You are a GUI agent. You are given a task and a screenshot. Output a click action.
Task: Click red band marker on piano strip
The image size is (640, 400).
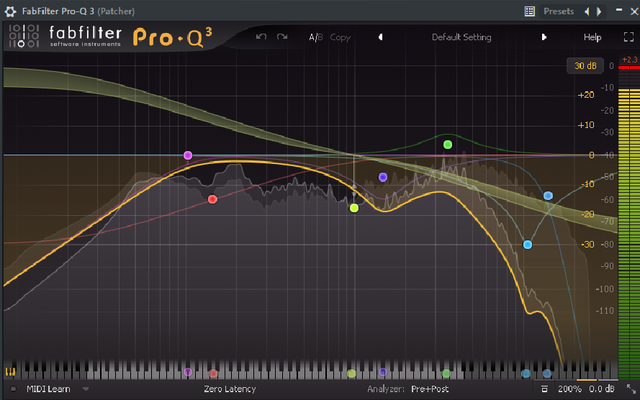tap(213, 373)
